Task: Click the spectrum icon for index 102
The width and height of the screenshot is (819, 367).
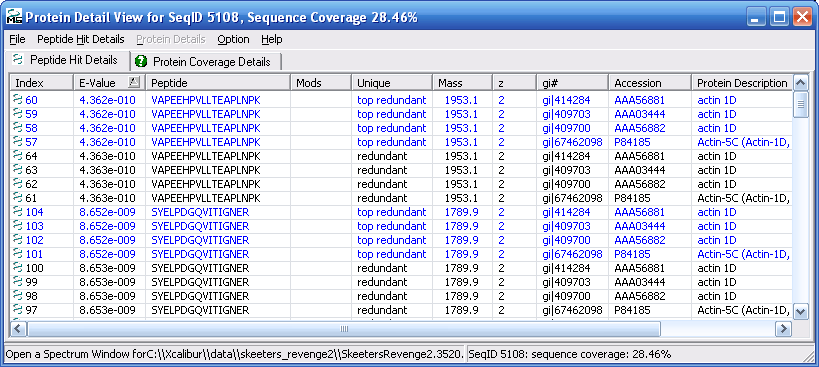Action: (x=19, y=240)
